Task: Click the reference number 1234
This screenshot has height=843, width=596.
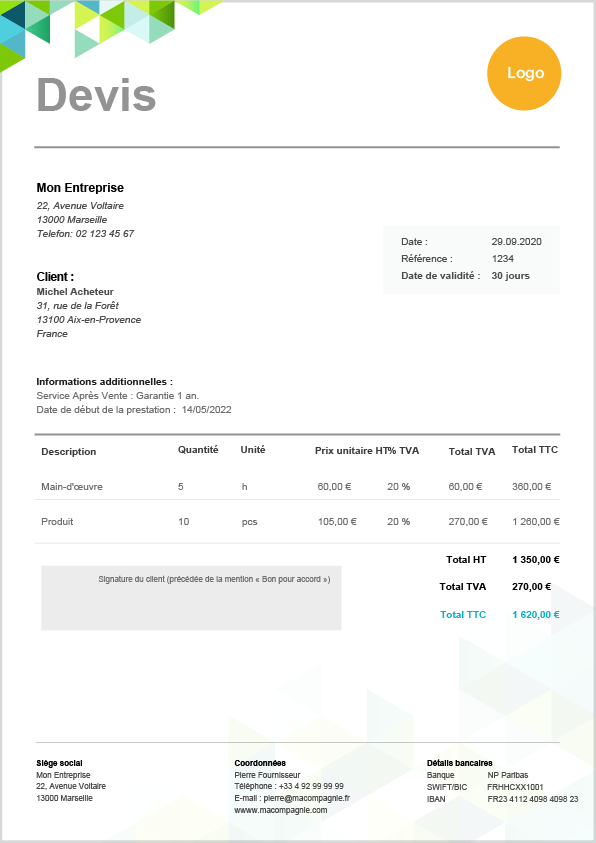Action: [x=502, y=259]
